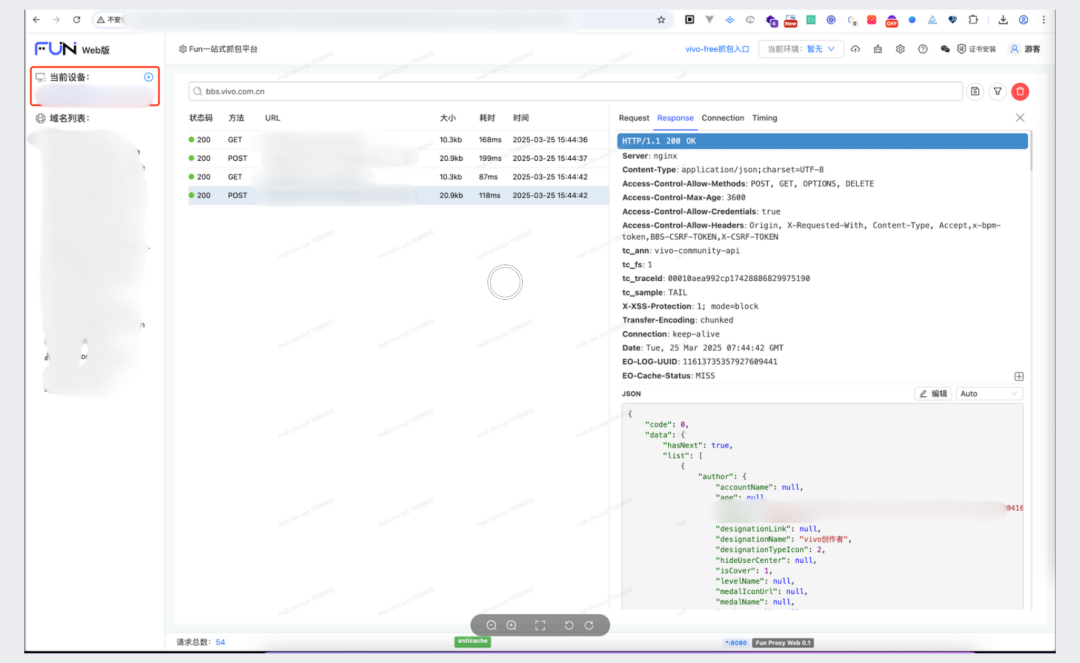Zoom in using the image viewer toolbar
The height and width of the screenshot is (663, 1080).
tap(511, 625)
